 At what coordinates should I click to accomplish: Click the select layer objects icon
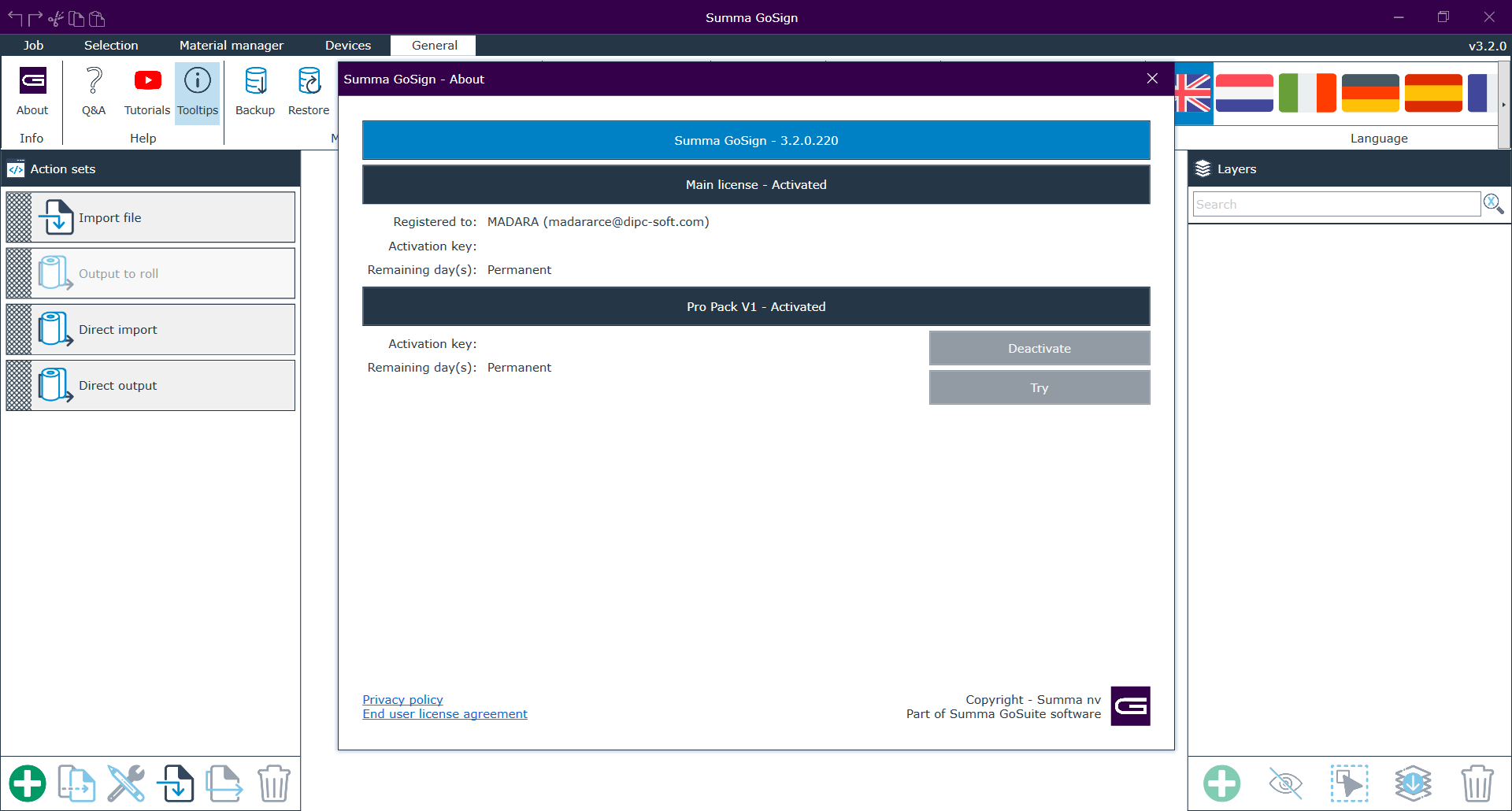click(x=1350, y=783)
